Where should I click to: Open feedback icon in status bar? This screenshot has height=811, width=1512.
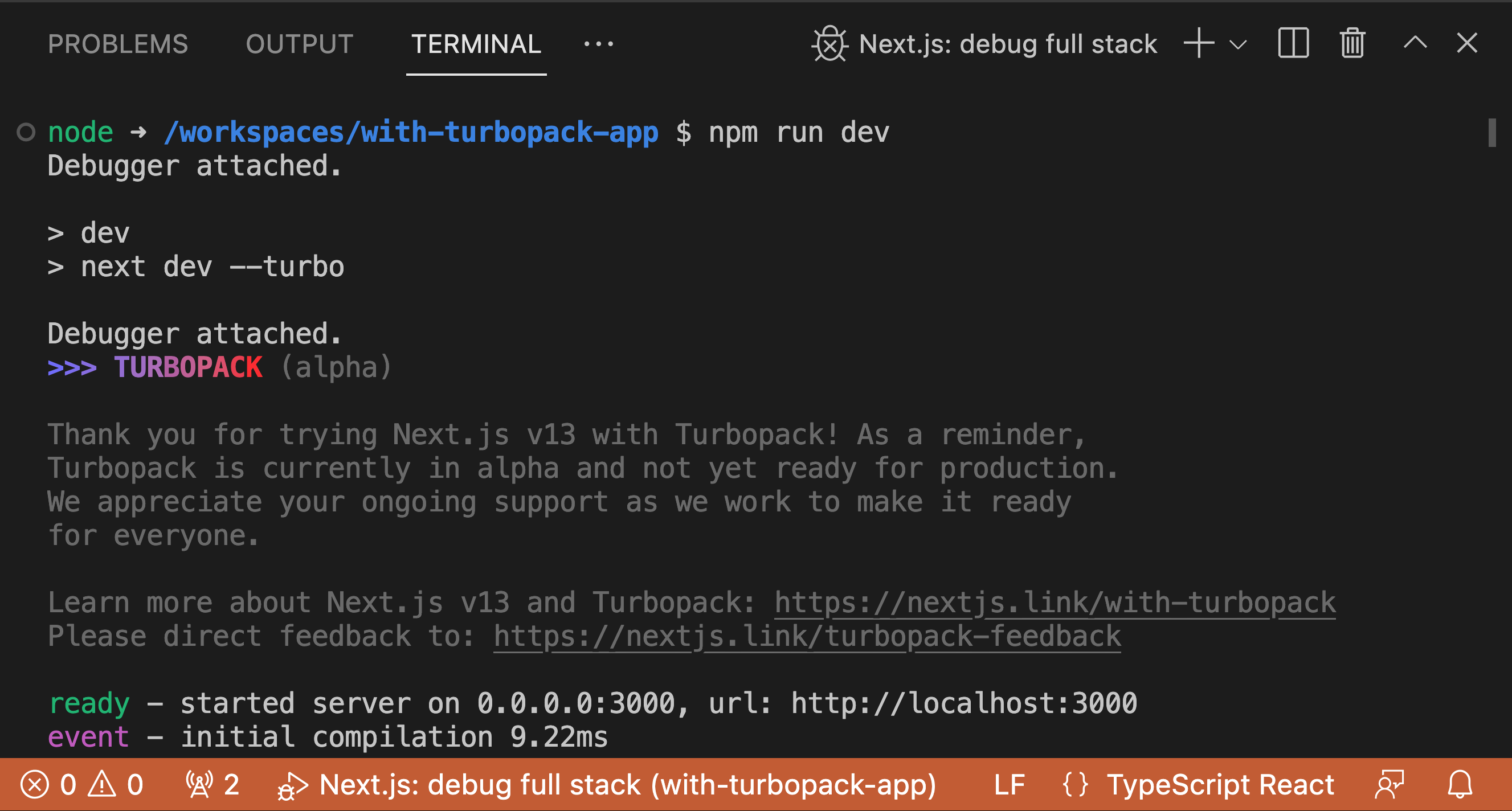click(x=1390, y=785)
